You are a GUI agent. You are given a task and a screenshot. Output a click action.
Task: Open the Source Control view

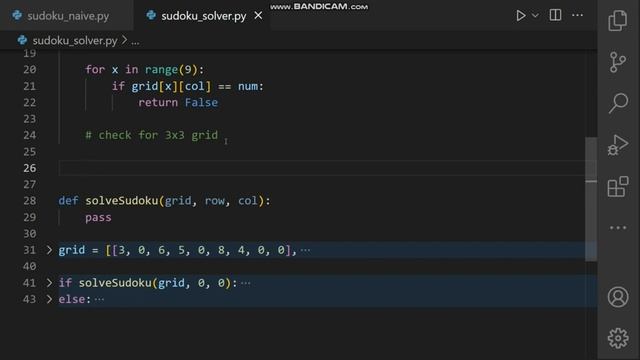tap(618, 62)
